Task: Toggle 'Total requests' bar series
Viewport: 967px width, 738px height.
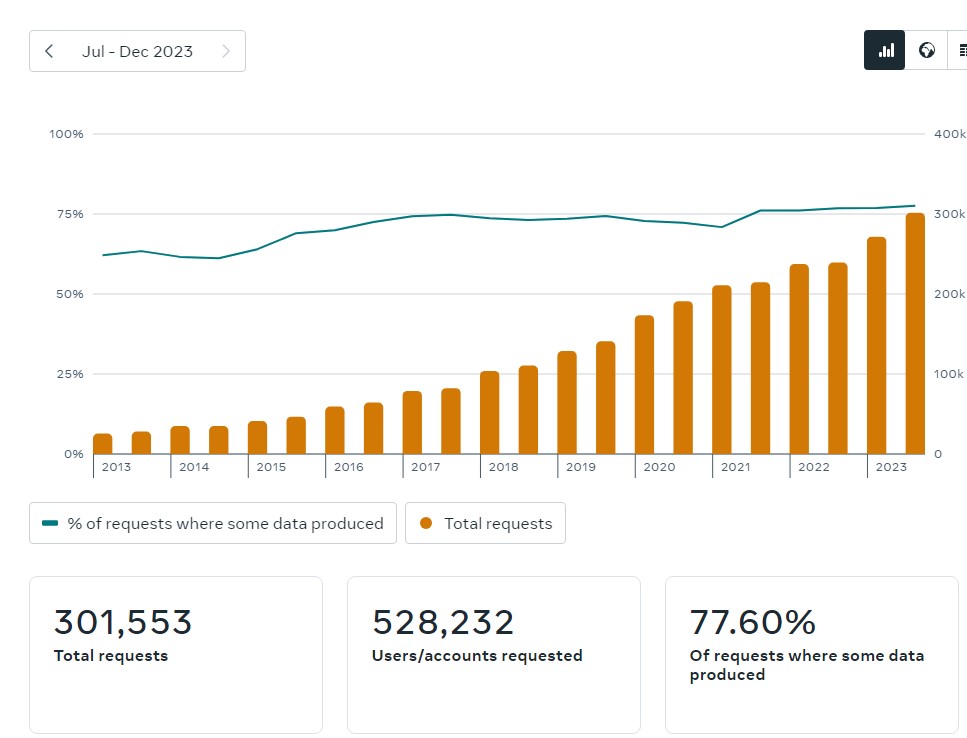Action: click(x=485, y=523)
